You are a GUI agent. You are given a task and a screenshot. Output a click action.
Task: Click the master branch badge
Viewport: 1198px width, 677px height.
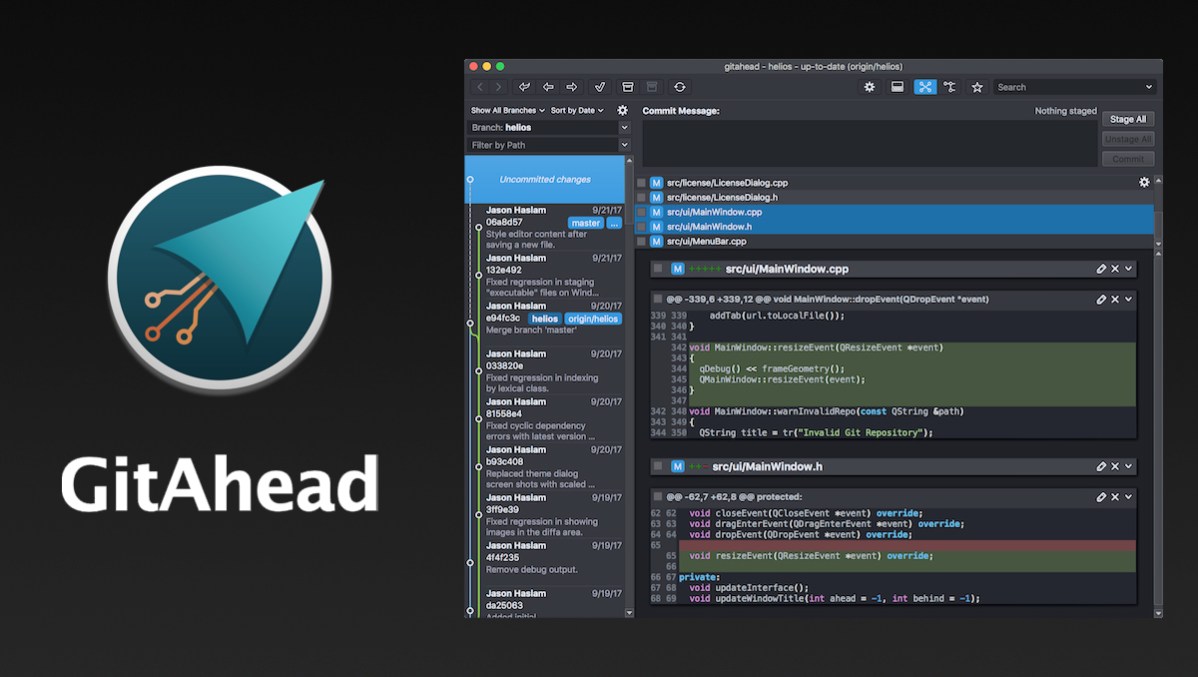pyautogui.click(x=585, y=223)
